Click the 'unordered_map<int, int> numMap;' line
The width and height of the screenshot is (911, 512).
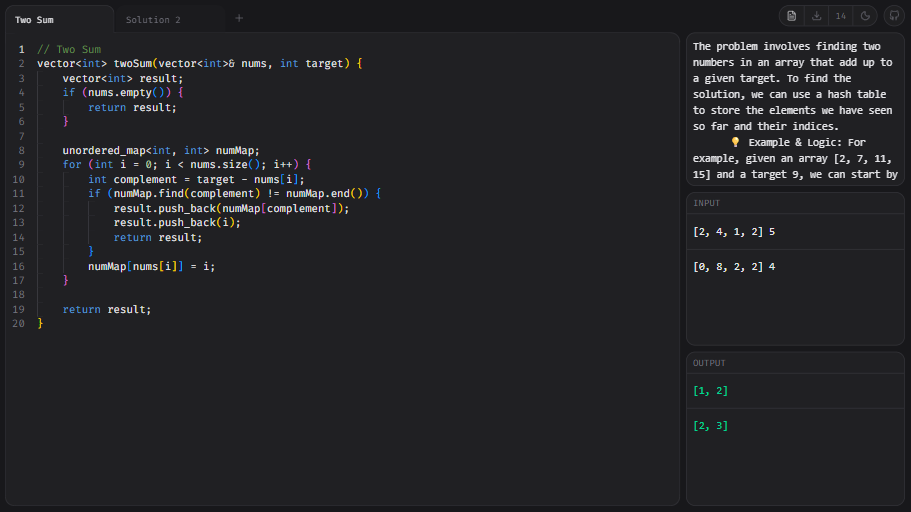161,151
